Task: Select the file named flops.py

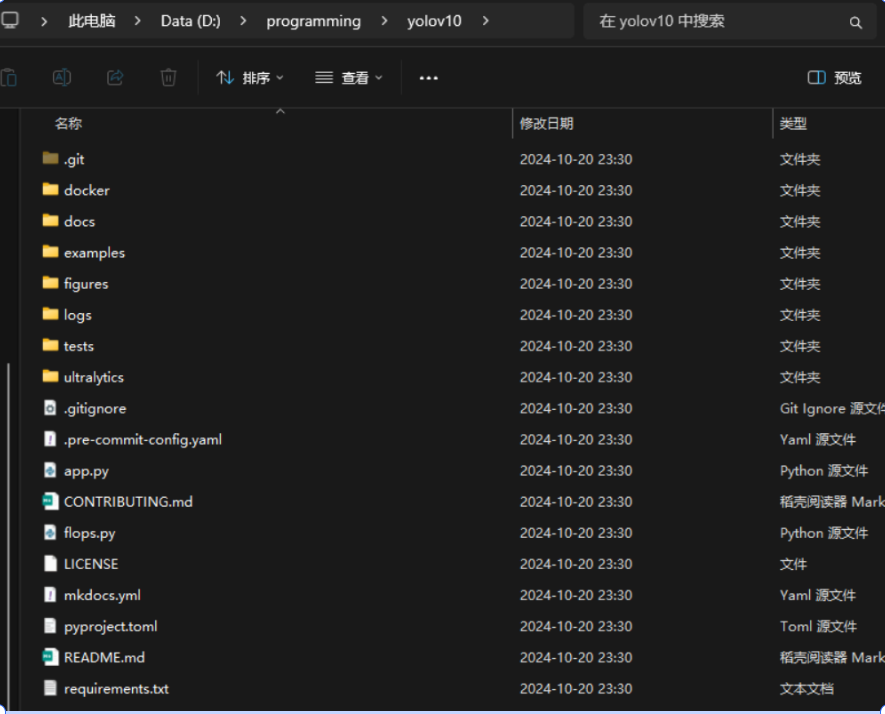Action: (90, 533)
